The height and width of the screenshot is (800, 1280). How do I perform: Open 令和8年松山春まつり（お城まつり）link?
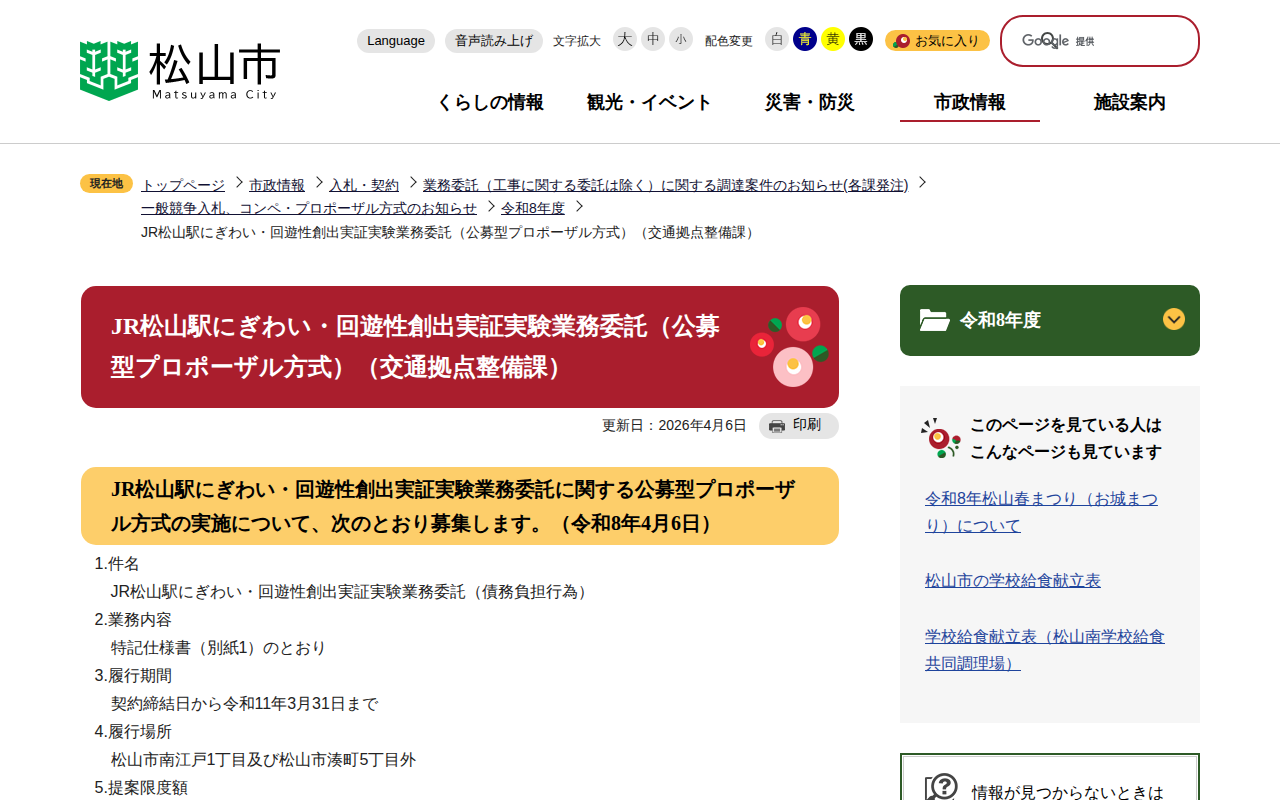[1041, 512]
